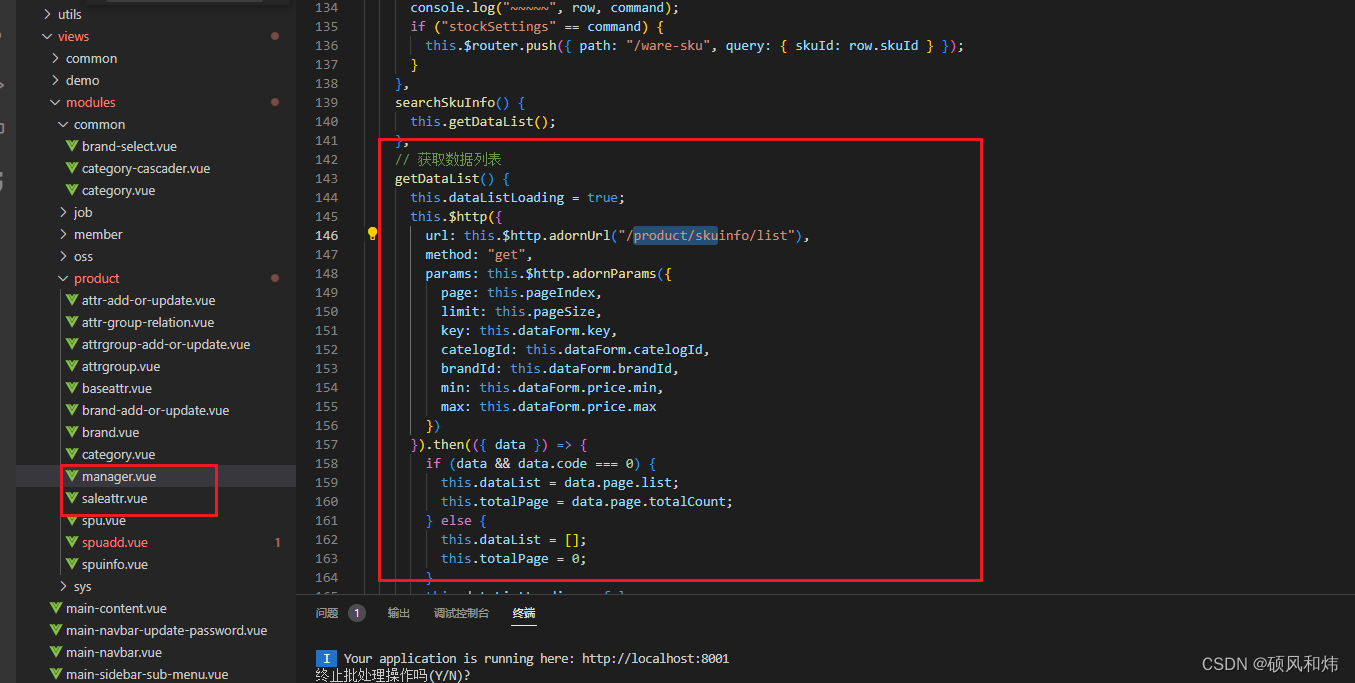The height and width of the screenshot is (683, 1355).
Task: Collapse the common folder under modules
Action: pos(63,124)
